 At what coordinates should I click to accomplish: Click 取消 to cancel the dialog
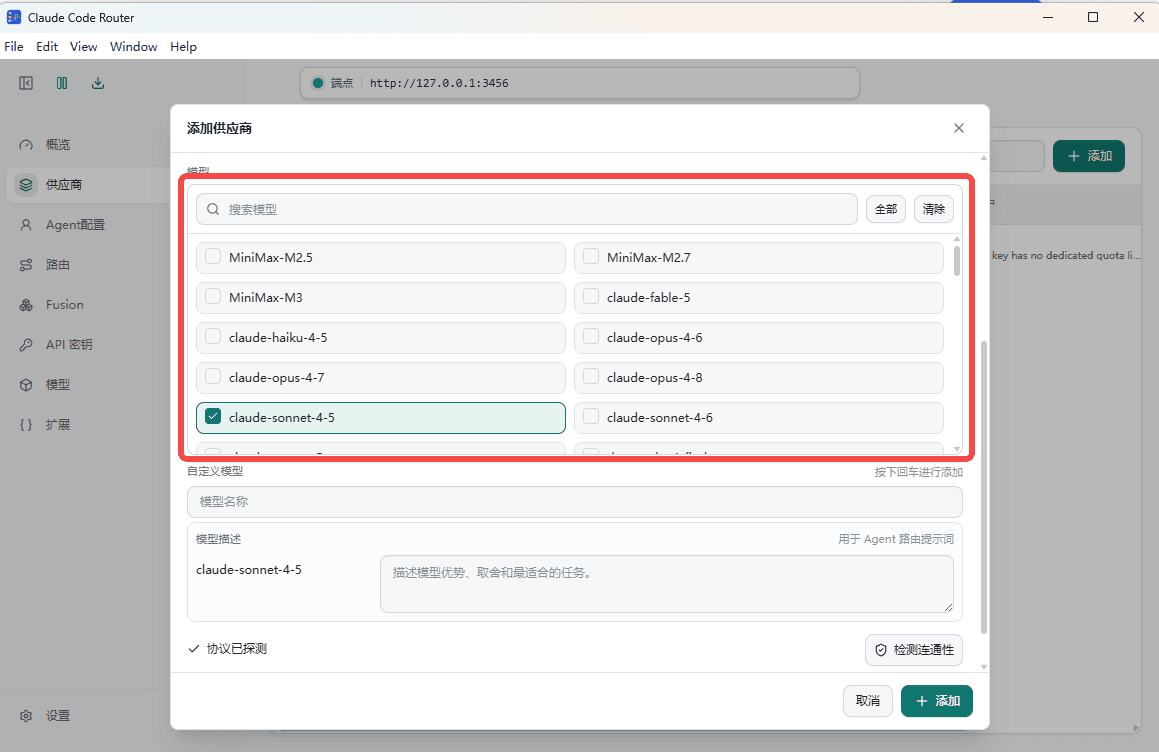pyautogui.click(x=868, y=701)
